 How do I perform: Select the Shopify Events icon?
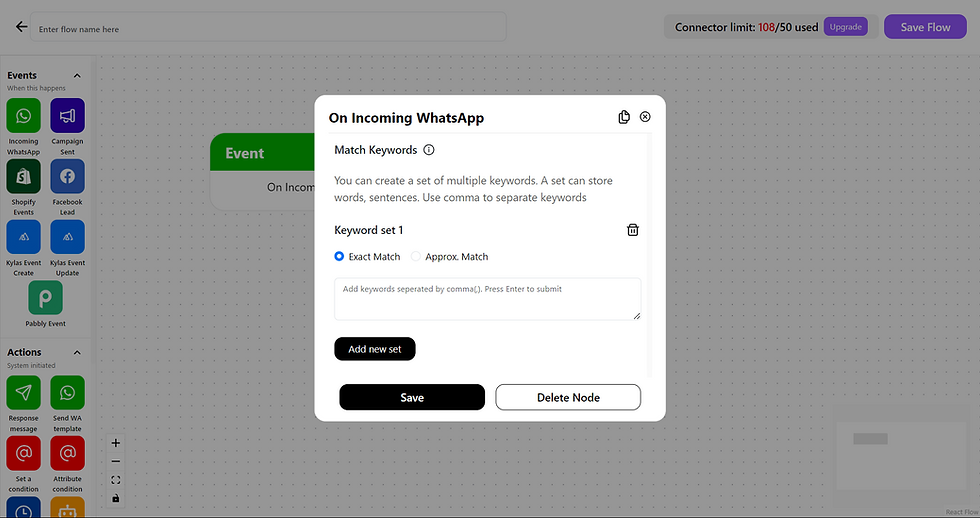coord(24,176)
